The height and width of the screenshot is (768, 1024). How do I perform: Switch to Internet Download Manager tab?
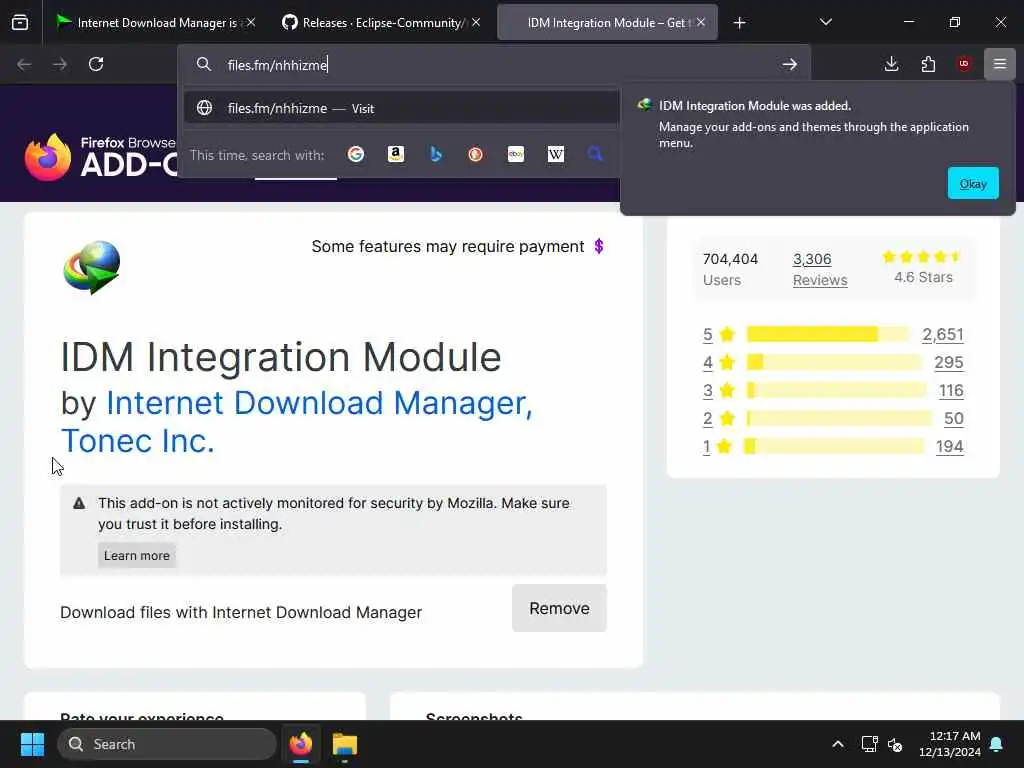tap(155, 22)
